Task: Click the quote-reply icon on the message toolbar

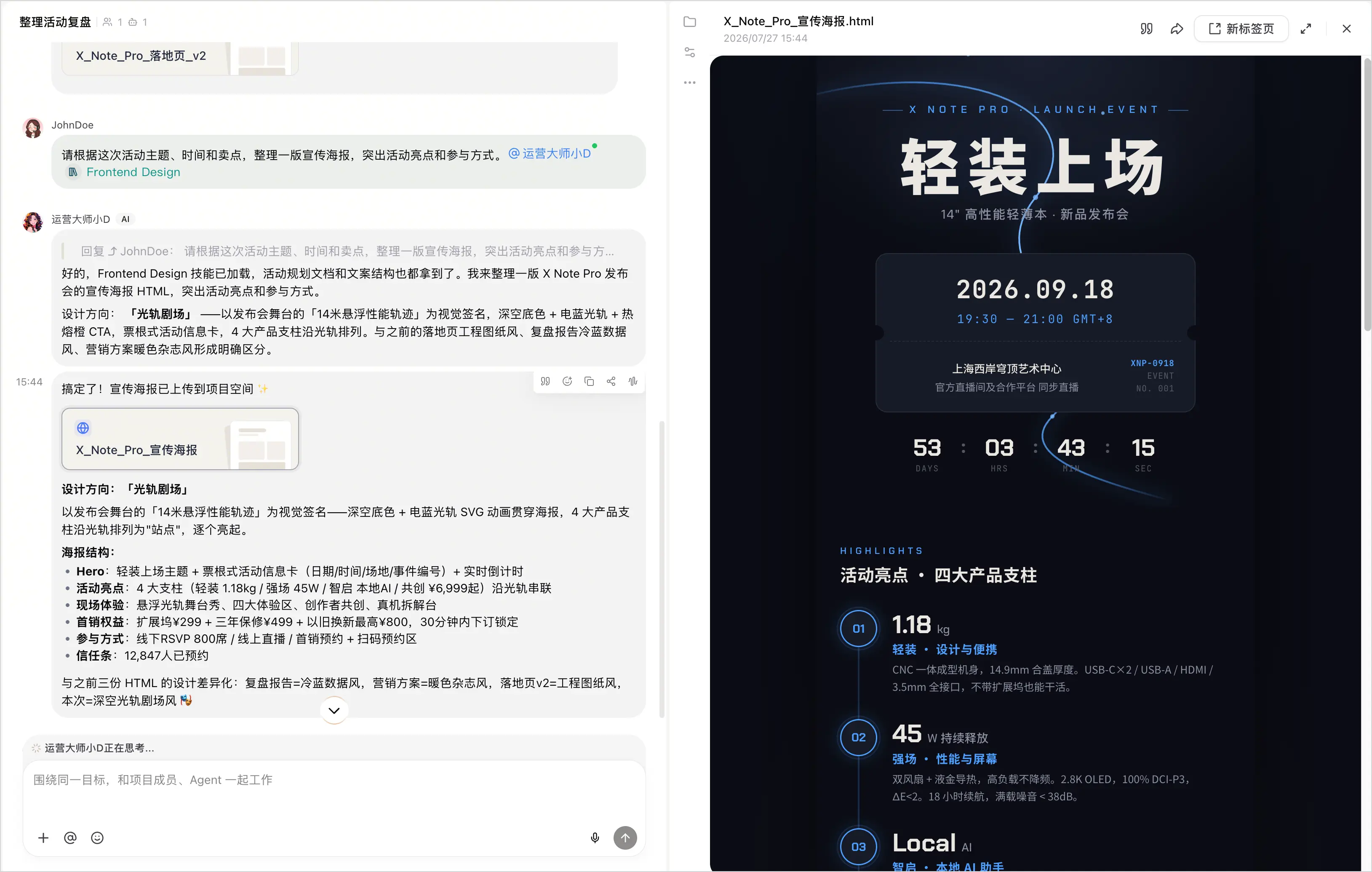Action: tap(545, 381)
